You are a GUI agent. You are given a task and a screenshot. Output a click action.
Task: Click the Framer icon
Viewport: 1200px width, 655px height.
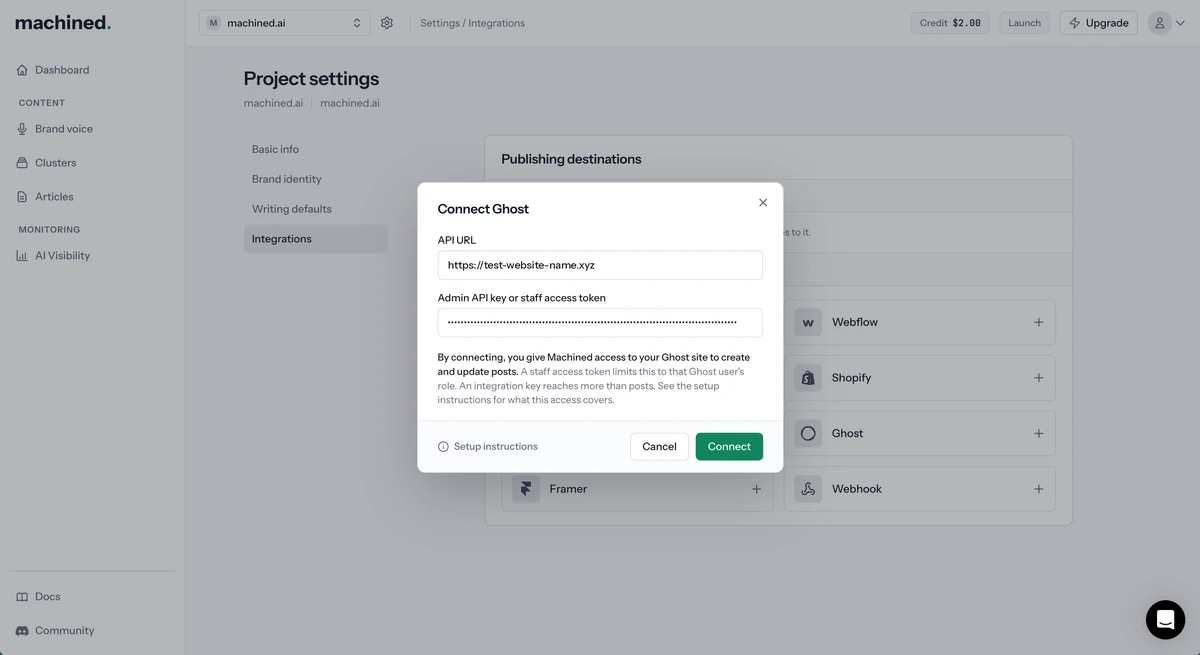pyautogui.click(x=526, y=489)
